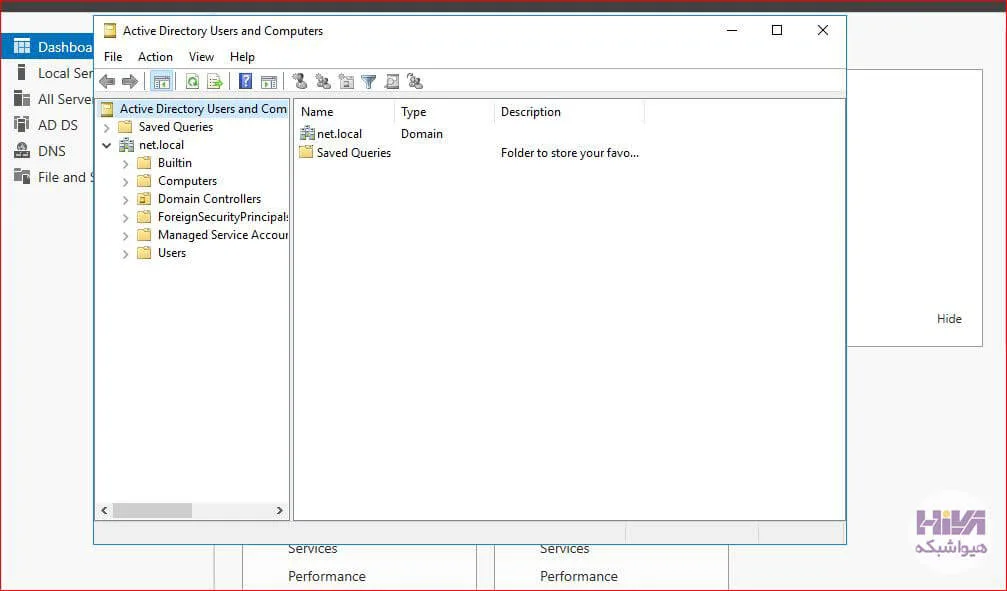Select the Builtin tree item
Screen dimensions: 1007x591
point(175,163)
